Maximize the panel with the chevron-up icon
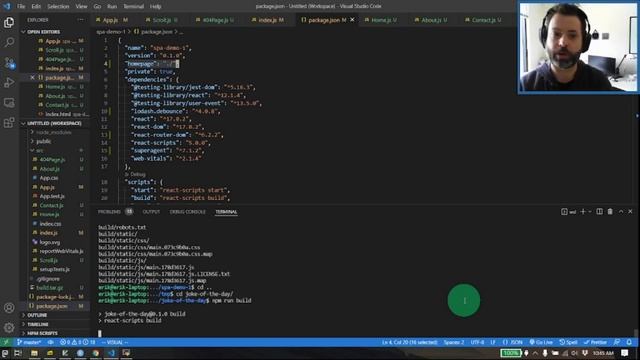The height and width of the screenshot is (360, 640). pyautogui.click(x=621, y=211)
